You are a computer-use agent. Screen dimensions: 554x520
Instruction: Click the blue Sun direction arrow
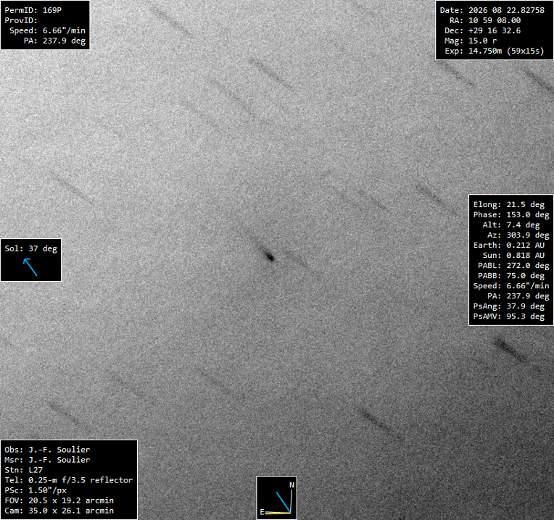tap(30, 266)
